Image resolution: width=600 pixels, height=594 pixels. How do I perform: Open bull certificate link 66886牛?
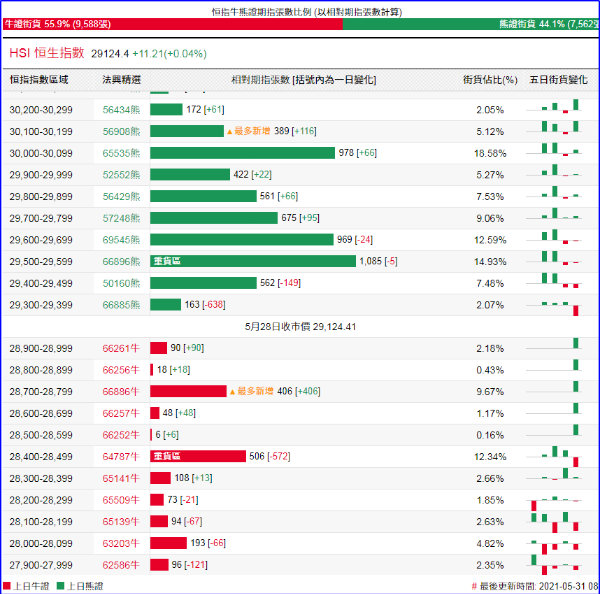click(121, 392)
